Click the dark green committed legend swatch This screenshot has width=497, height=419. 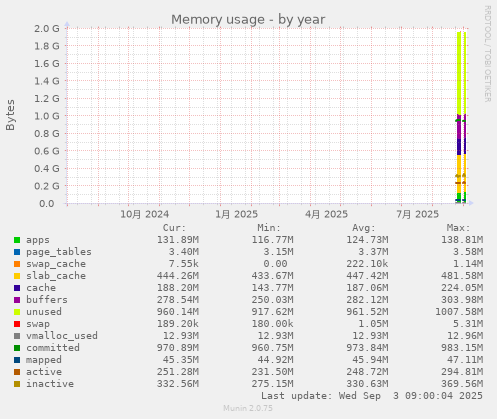coord(17,348)
